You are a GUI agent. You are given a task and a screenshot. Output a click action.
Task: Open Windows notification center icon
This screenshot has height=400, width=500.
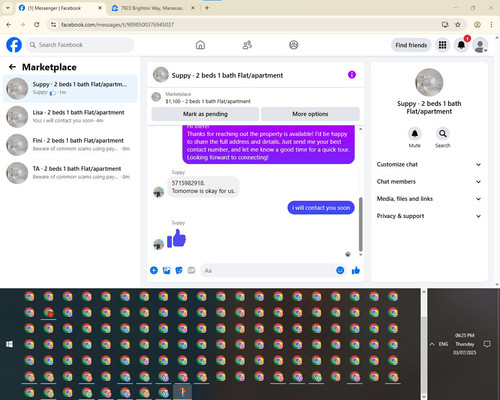click(487, 344)
